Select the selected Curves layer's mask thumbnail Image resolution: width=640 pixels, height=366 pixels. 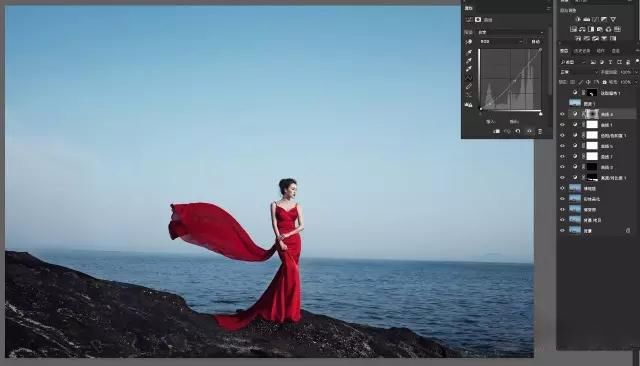[x=592, y=114]
